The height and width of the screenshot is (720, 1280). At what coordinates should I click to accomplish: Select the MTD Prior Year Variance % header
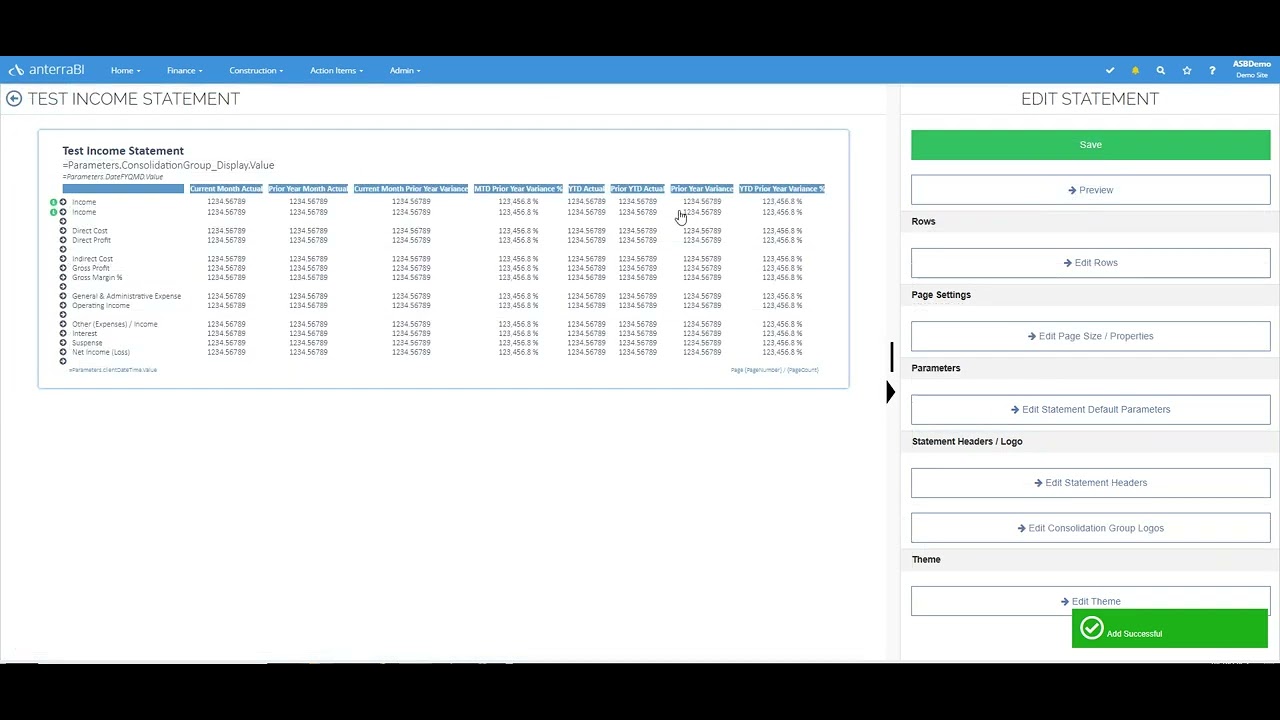[x=518, y=189]
